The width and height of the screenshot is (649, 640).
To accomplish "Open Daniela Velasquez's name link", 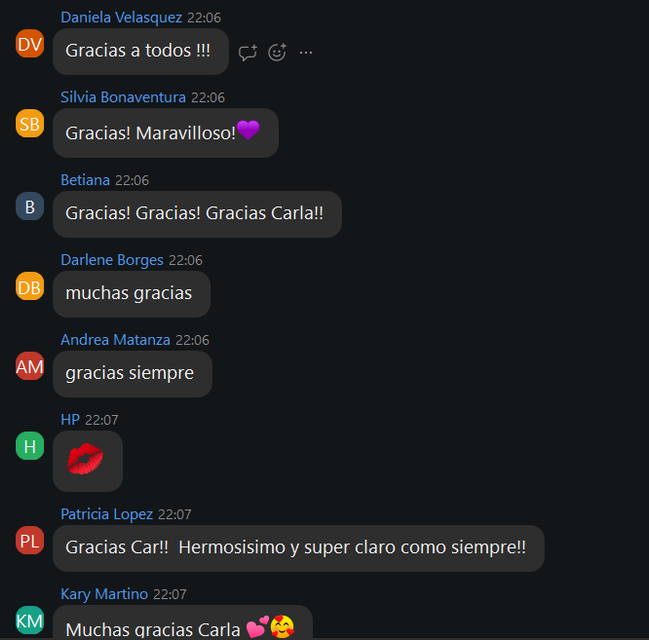I will coord(121,17).
